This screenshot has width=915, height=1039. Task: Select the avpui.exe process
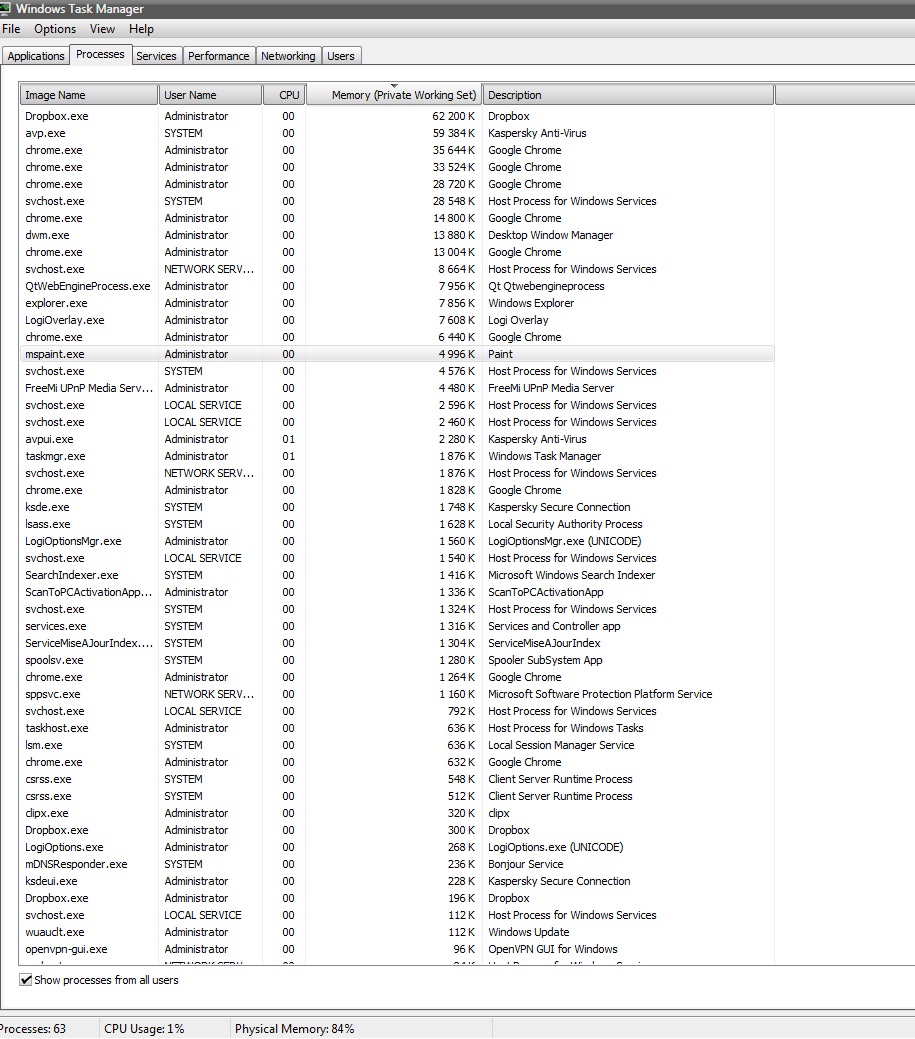click(397, 439)
